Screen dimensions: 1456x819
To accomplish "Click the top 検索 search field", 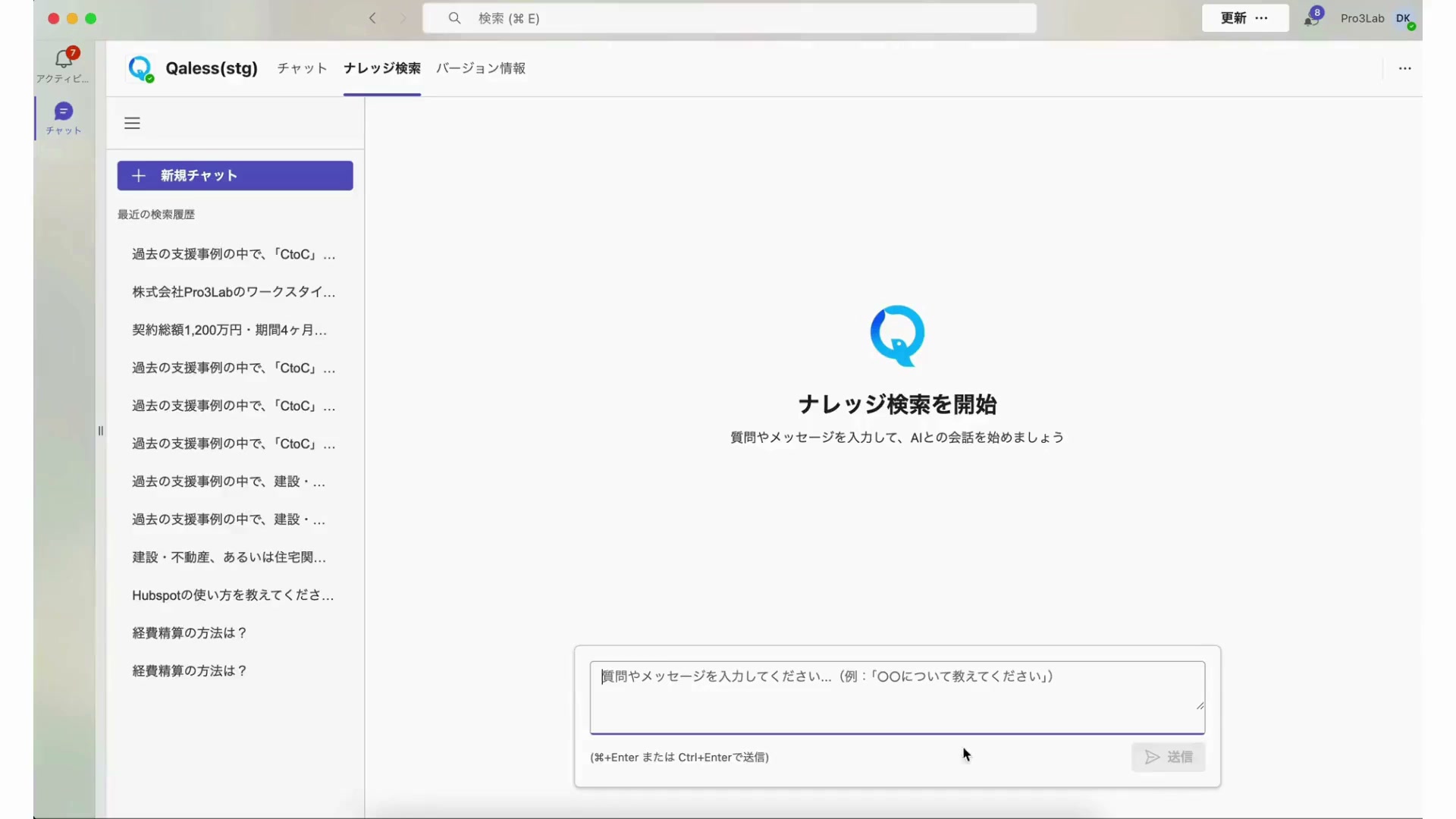I will tap(728, 18).
